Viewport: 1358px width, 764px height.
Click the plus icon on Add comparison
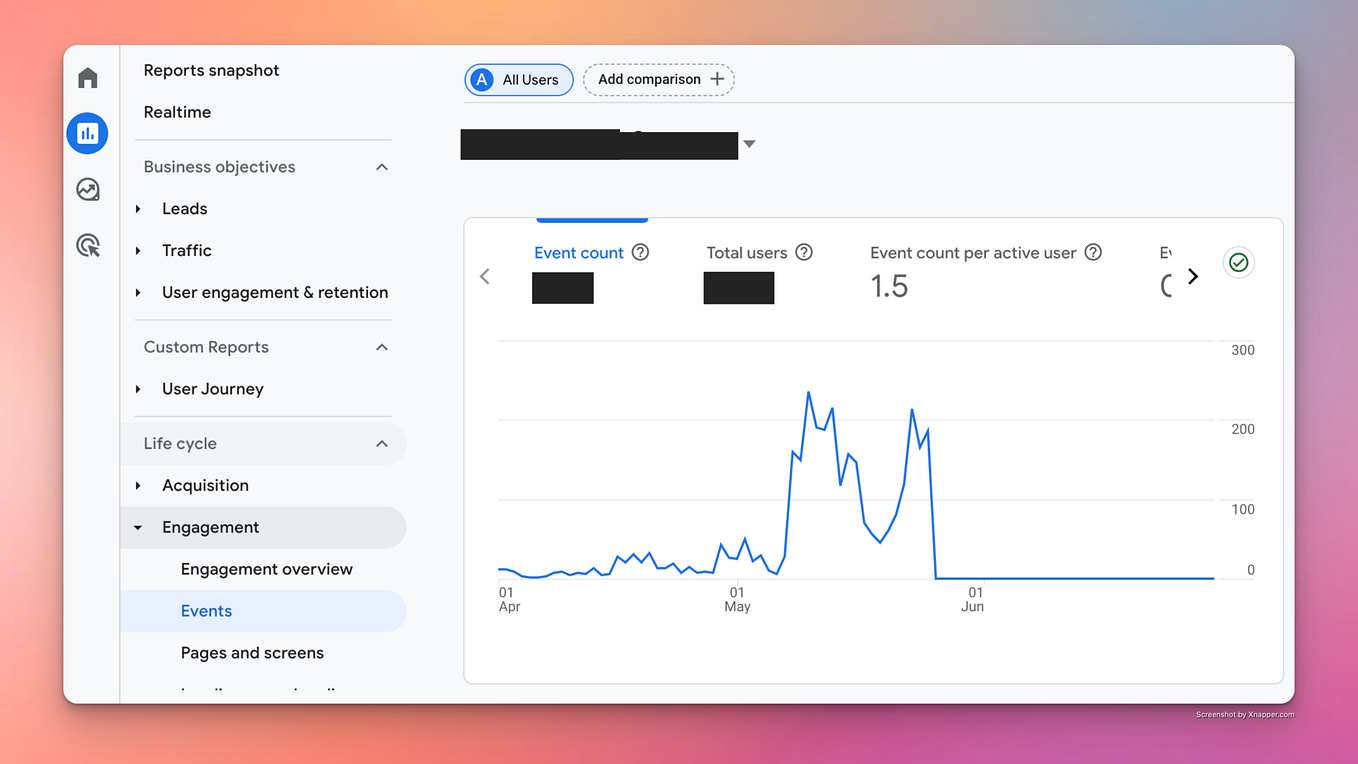[716, 78]
